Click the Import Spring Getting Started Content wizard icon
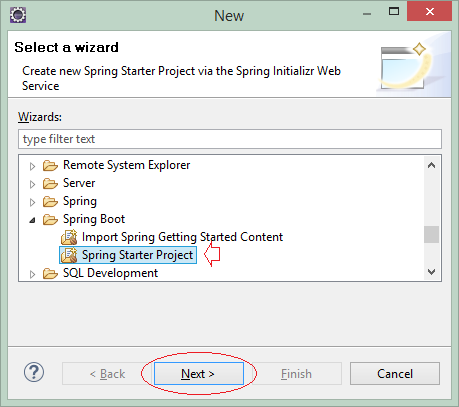 point(69,237)
